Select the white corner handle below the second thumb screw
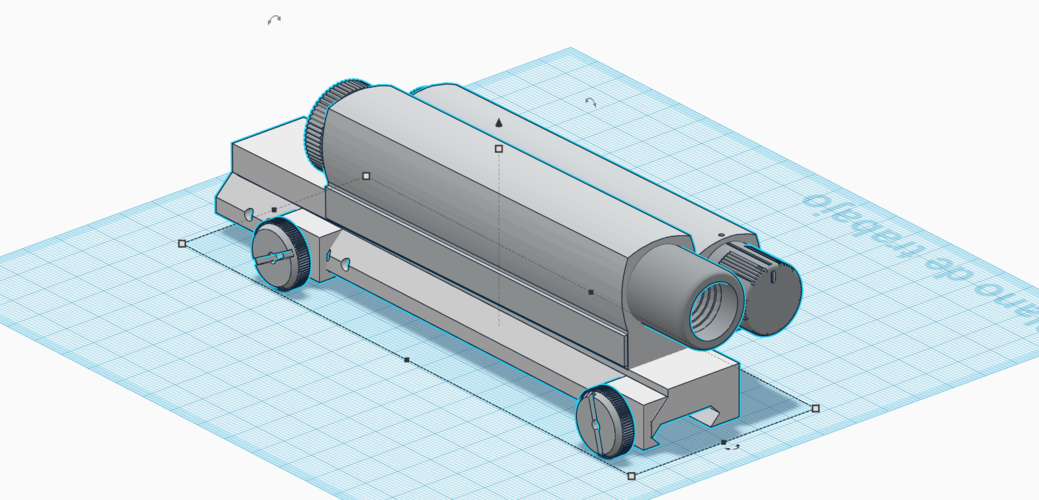The image size is (1039, 500). point(631,476)
